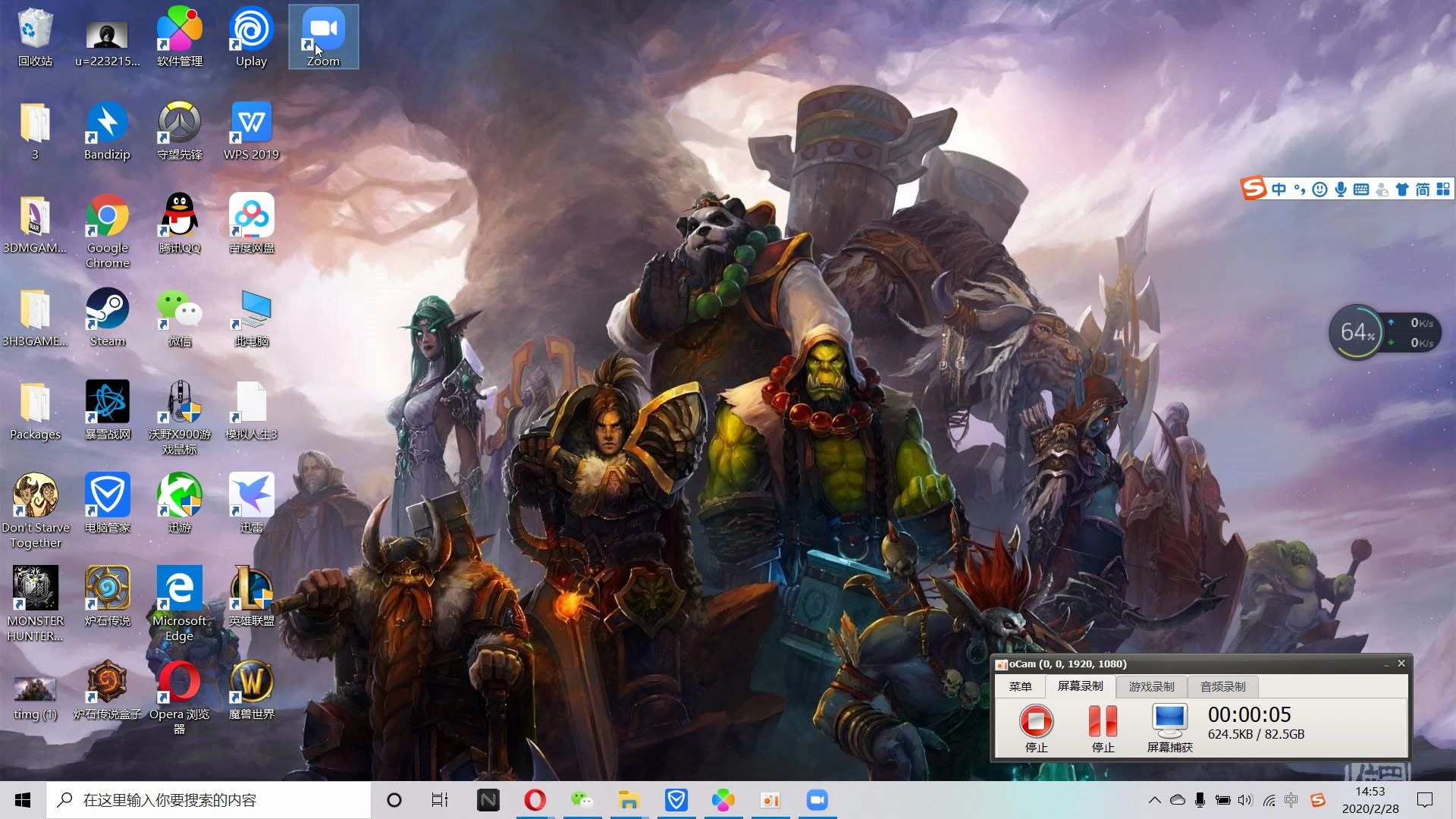Open World of Warcraft shortcut
Image resolution: width=1456 pixels, height=819 pixels.
[x=251, y=690]
